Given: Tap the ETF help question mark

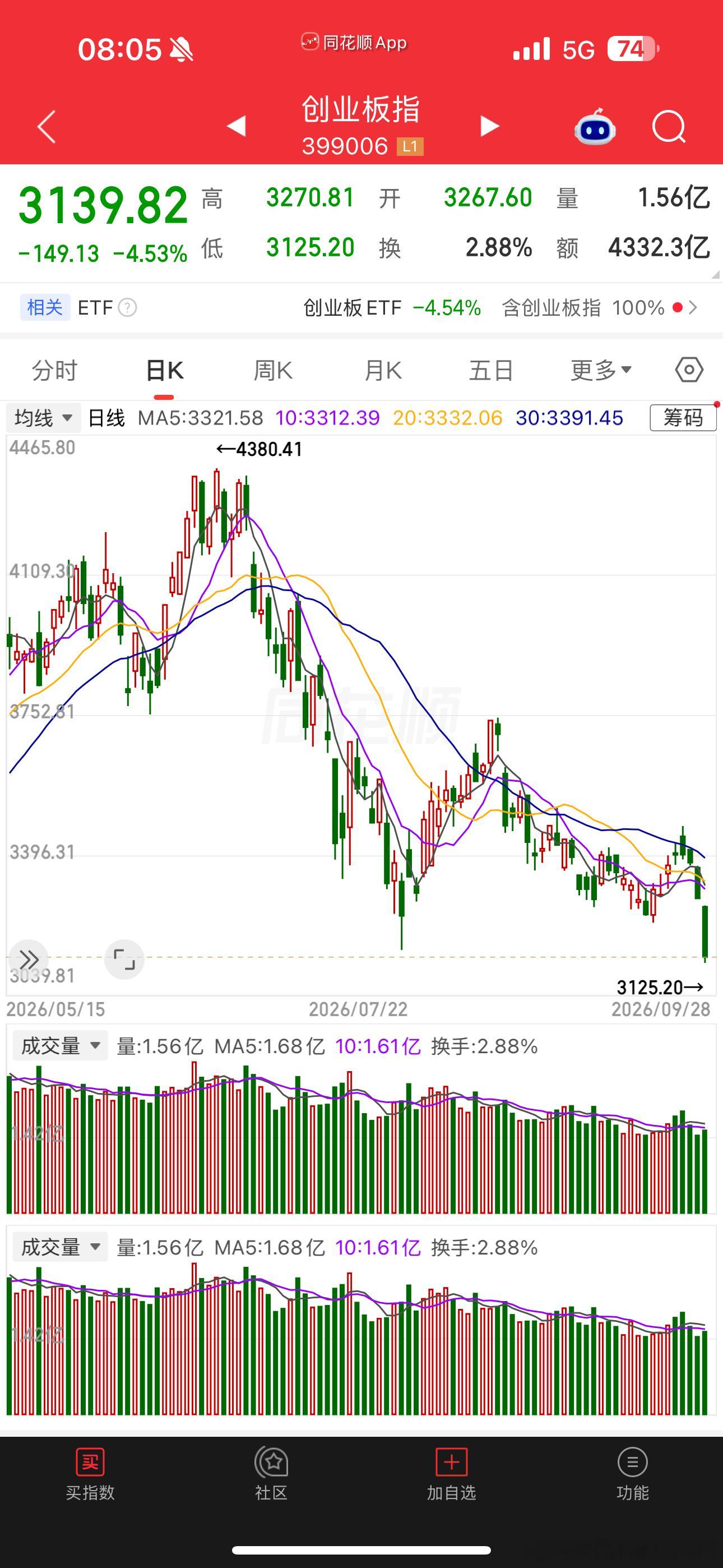Looking at the screenshot, I should tap(127, 308).
